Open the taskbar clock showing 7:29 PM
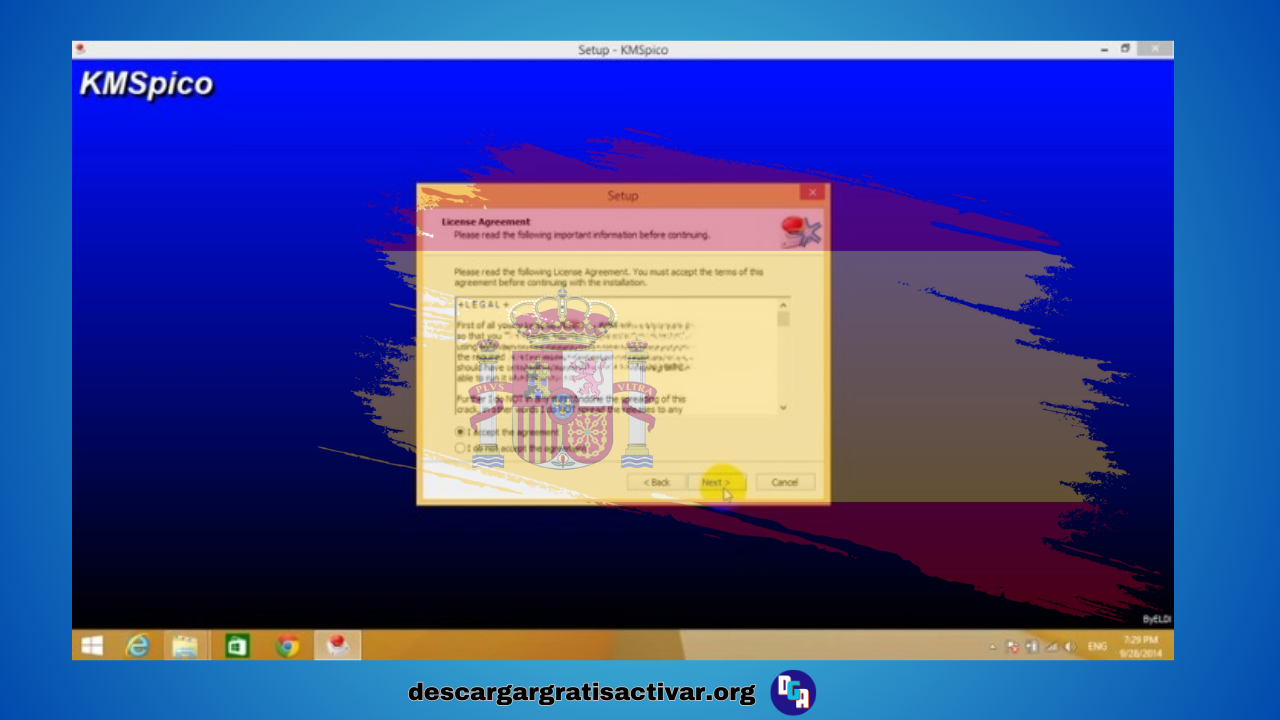Screen dimensions: 1280x720 click(x=1141, y=646)
